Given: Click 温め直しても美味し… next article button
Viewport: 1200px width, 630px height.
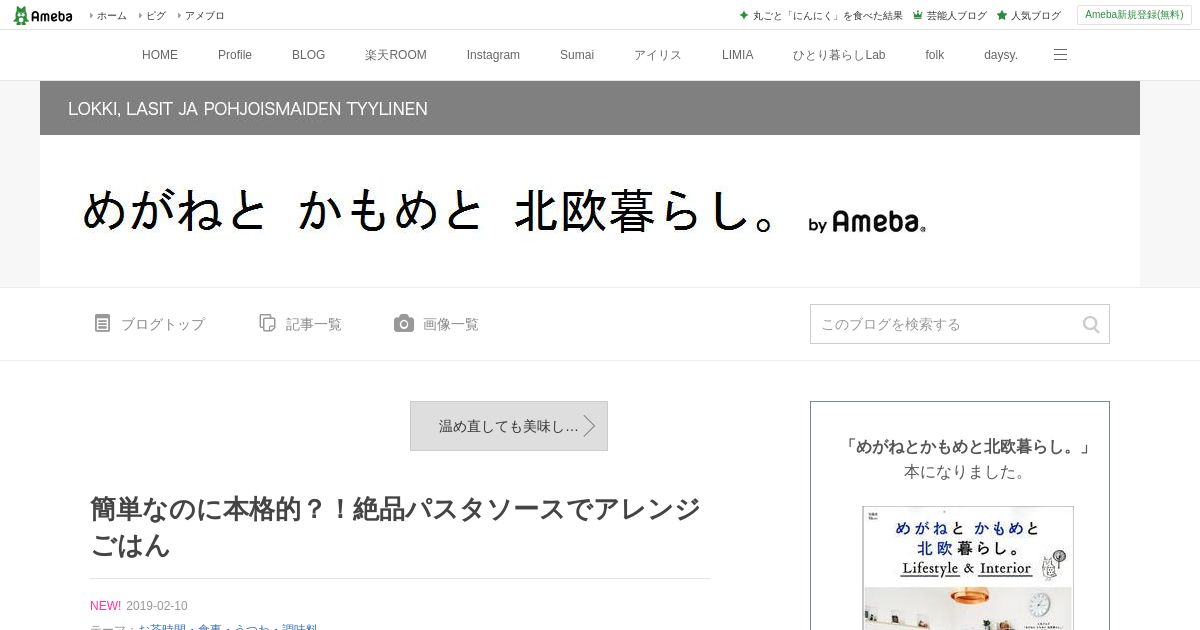Looking at the screenshot, I should (509, 426).
